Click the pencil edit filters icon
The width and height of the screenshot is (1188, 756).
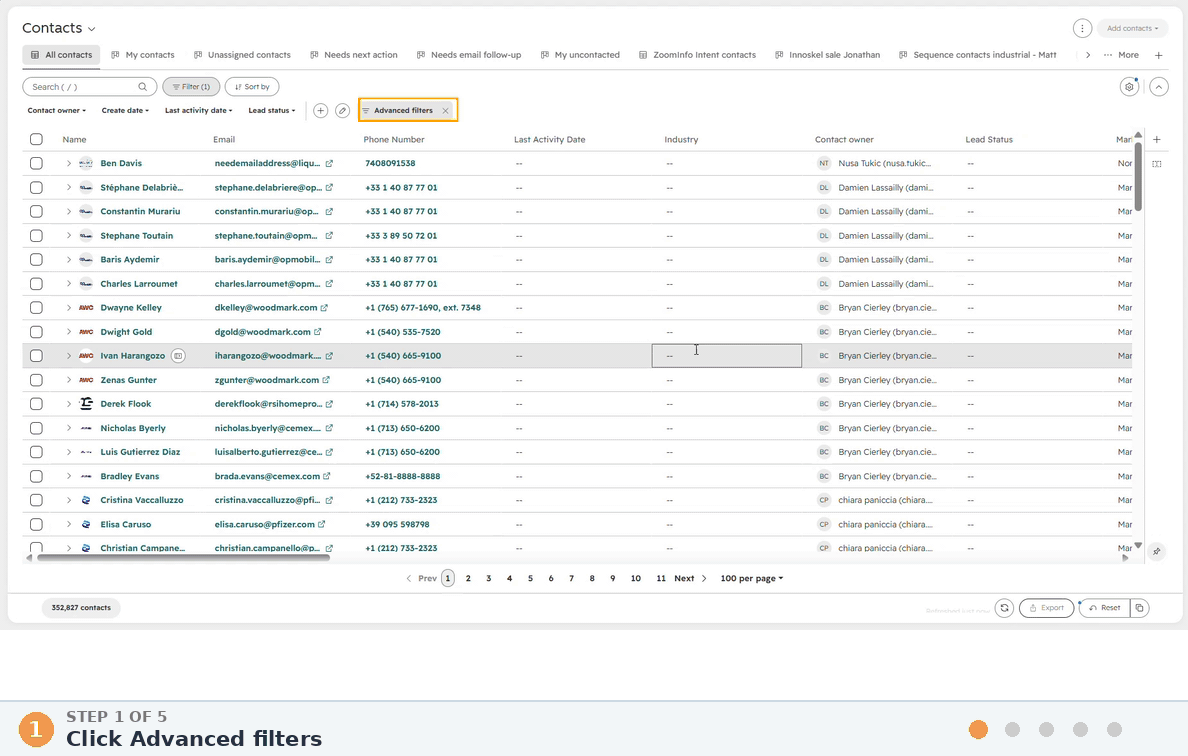(342, 111)
